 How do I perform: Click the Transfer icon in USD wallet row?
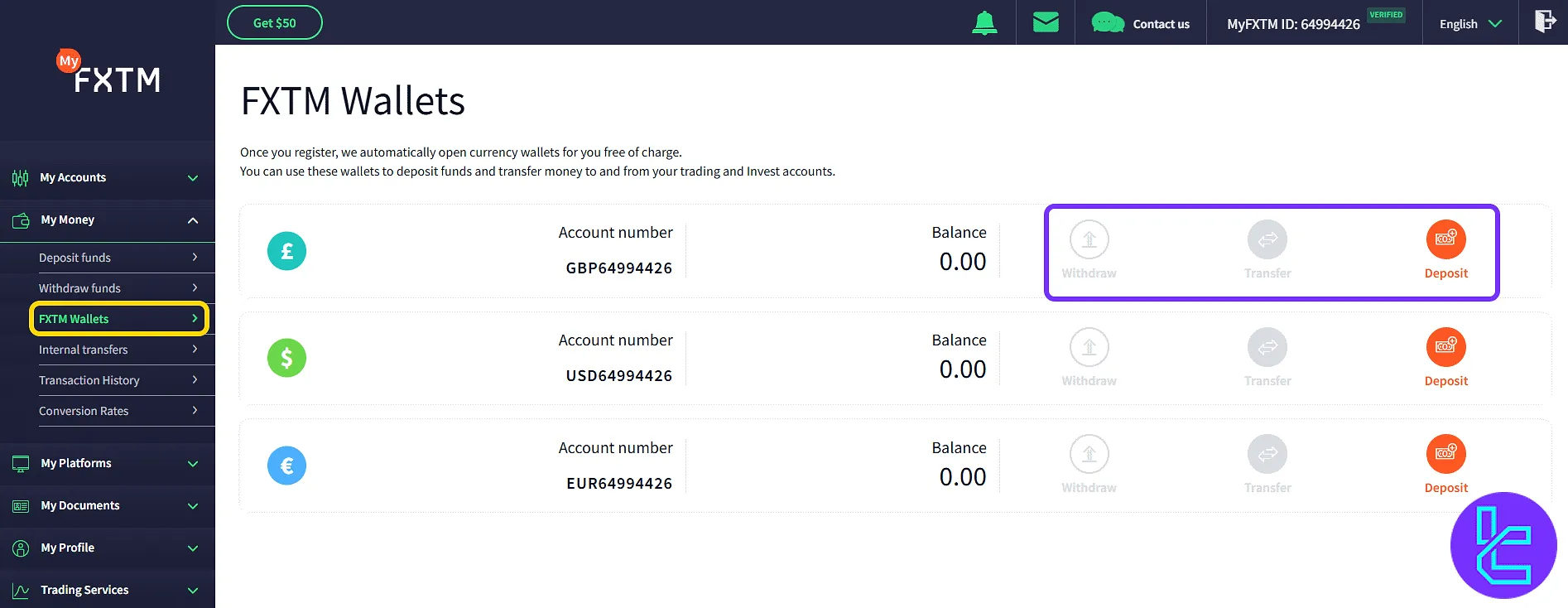tap(1267, 347)
